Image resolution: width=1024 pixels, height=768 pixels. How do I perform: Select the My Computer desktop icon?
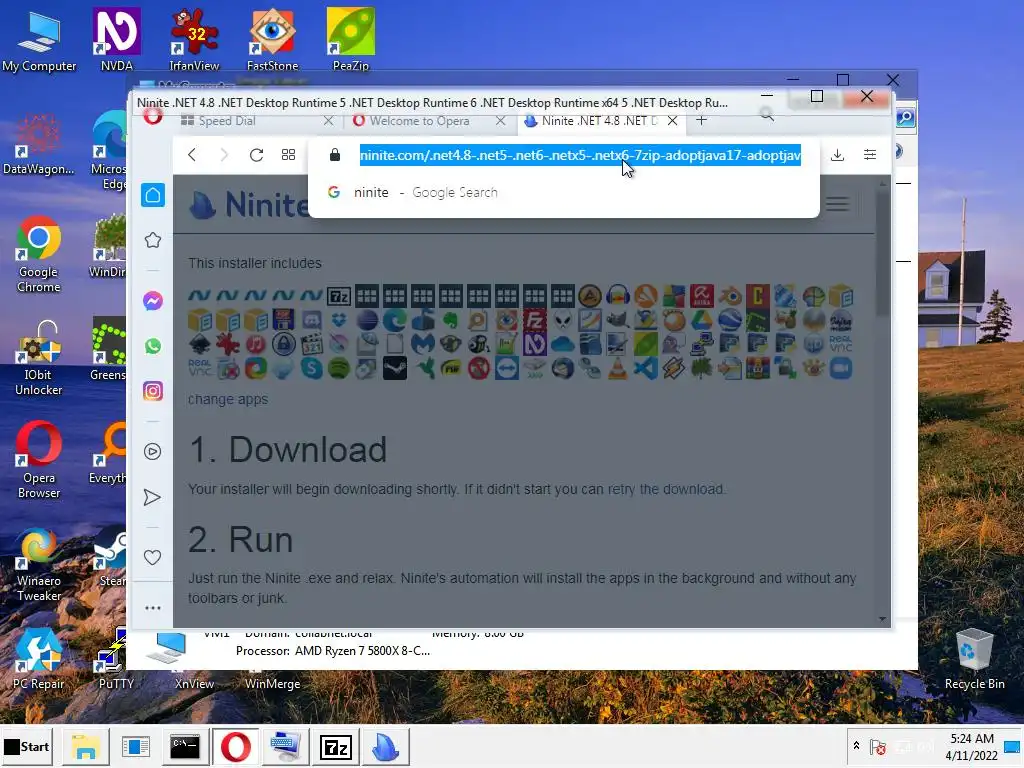point(39,39)
